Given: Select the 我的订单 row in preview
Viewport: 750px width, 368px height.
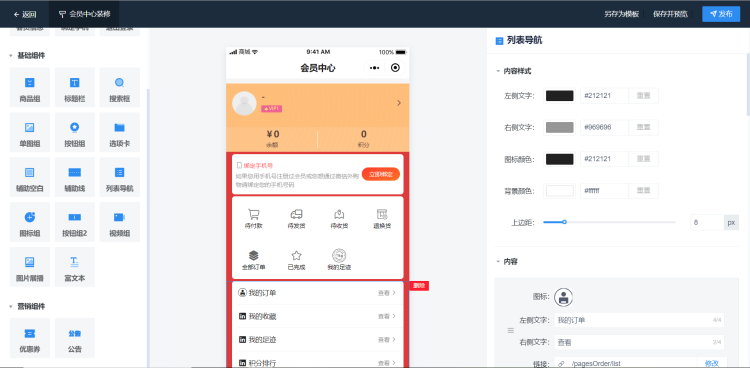Looking at the screenshot, I should (x=318, y=293).
